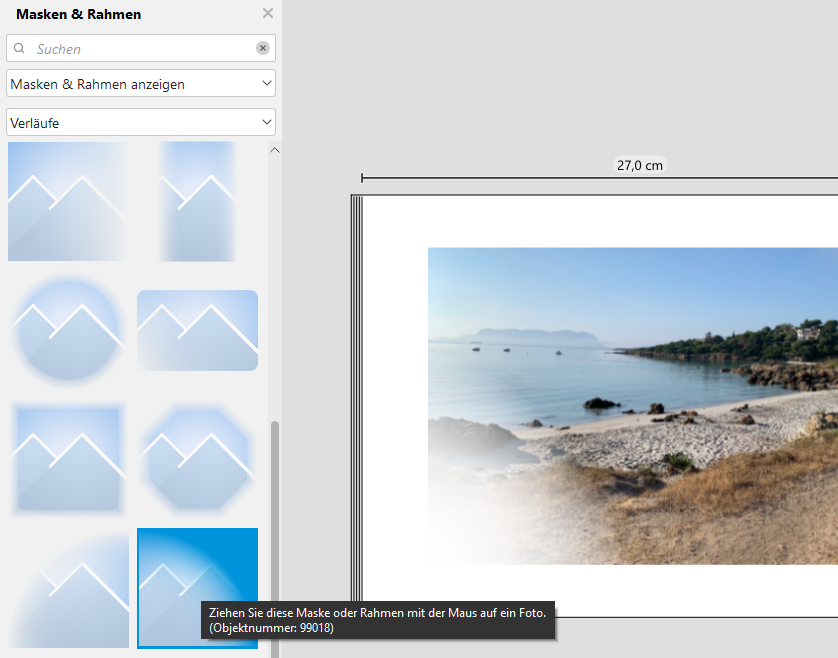Close the Masken & Rahmen panel
This screenshot has height=658, width=838.
(x=267, y=14)
